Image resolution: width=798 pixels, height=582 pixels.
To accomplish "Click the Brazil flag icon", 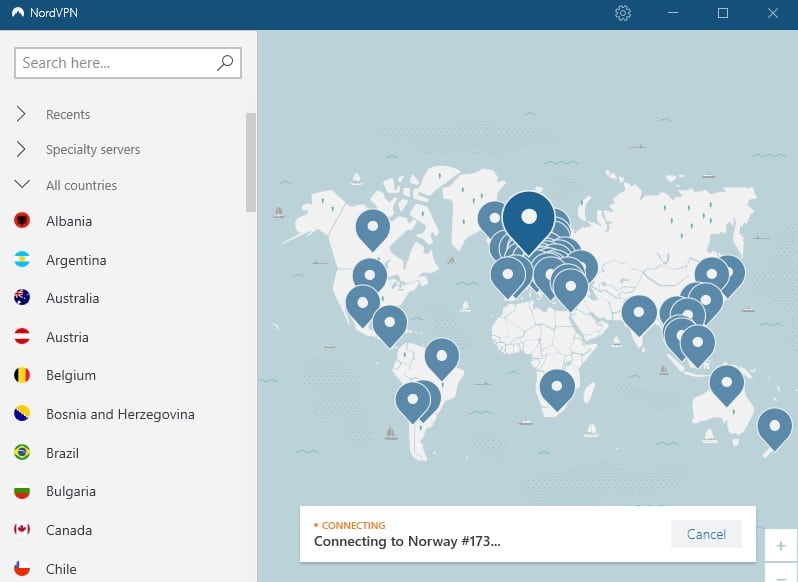I will point(22,452).
